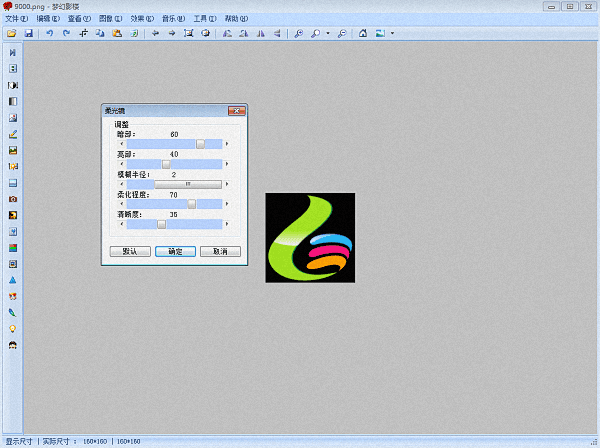Click the next image right arrow icon

point(172,33)
